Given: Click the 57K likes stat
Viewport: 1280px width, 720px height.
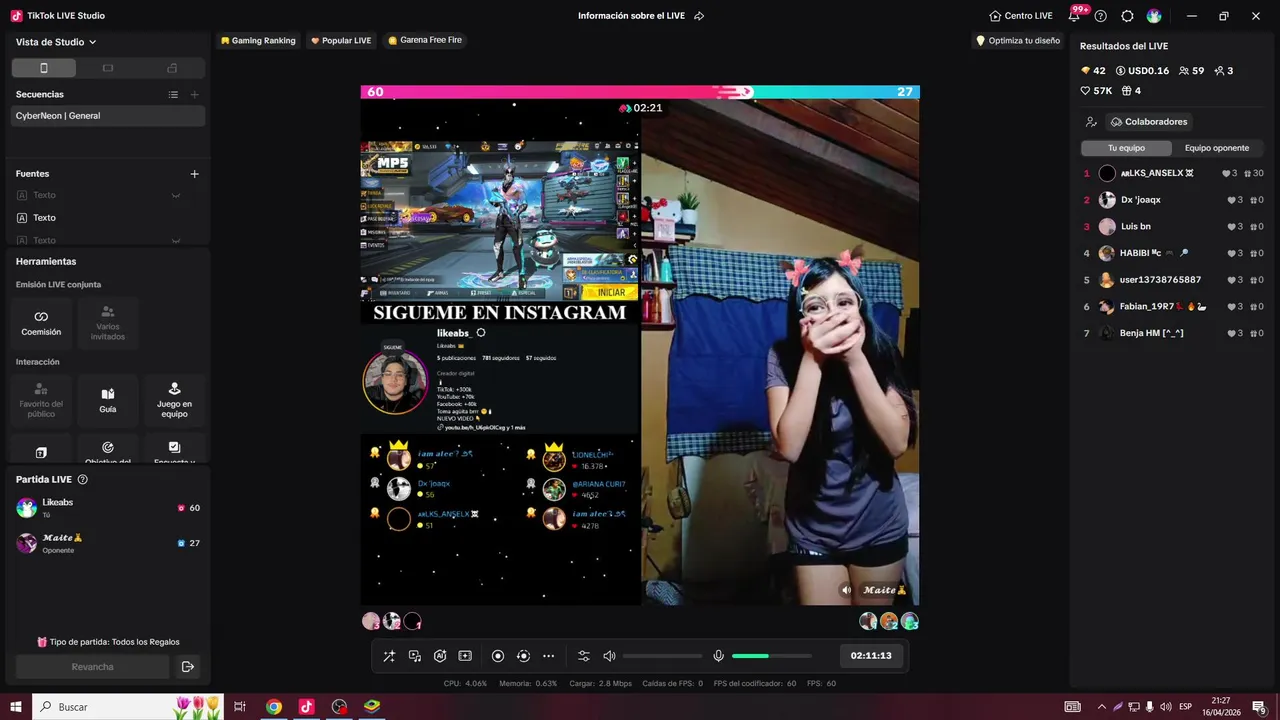Looking at the screenshot, I should coord(1096,91).
